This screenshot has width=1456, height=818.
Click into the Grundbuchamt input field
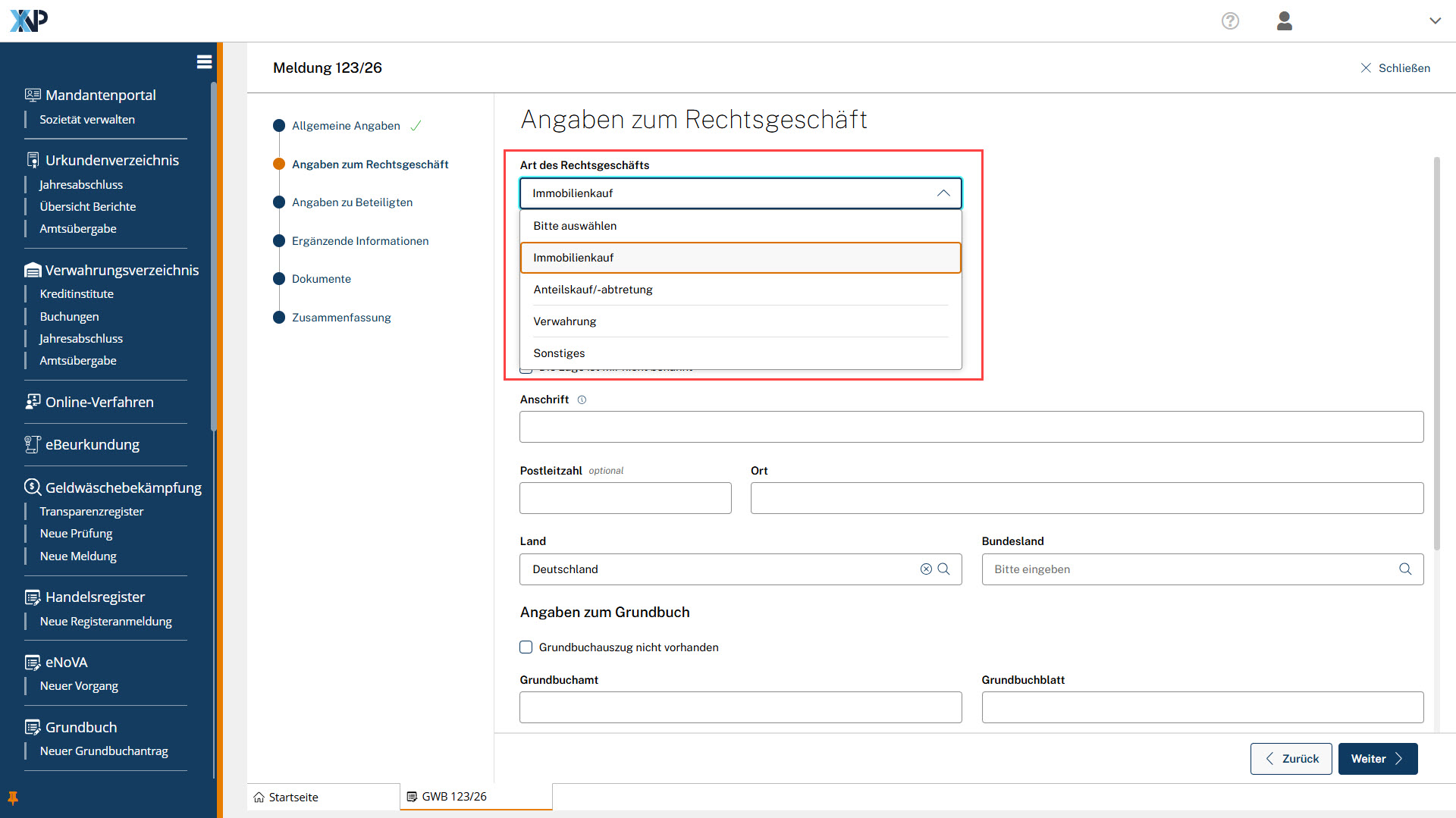point(740,707)
